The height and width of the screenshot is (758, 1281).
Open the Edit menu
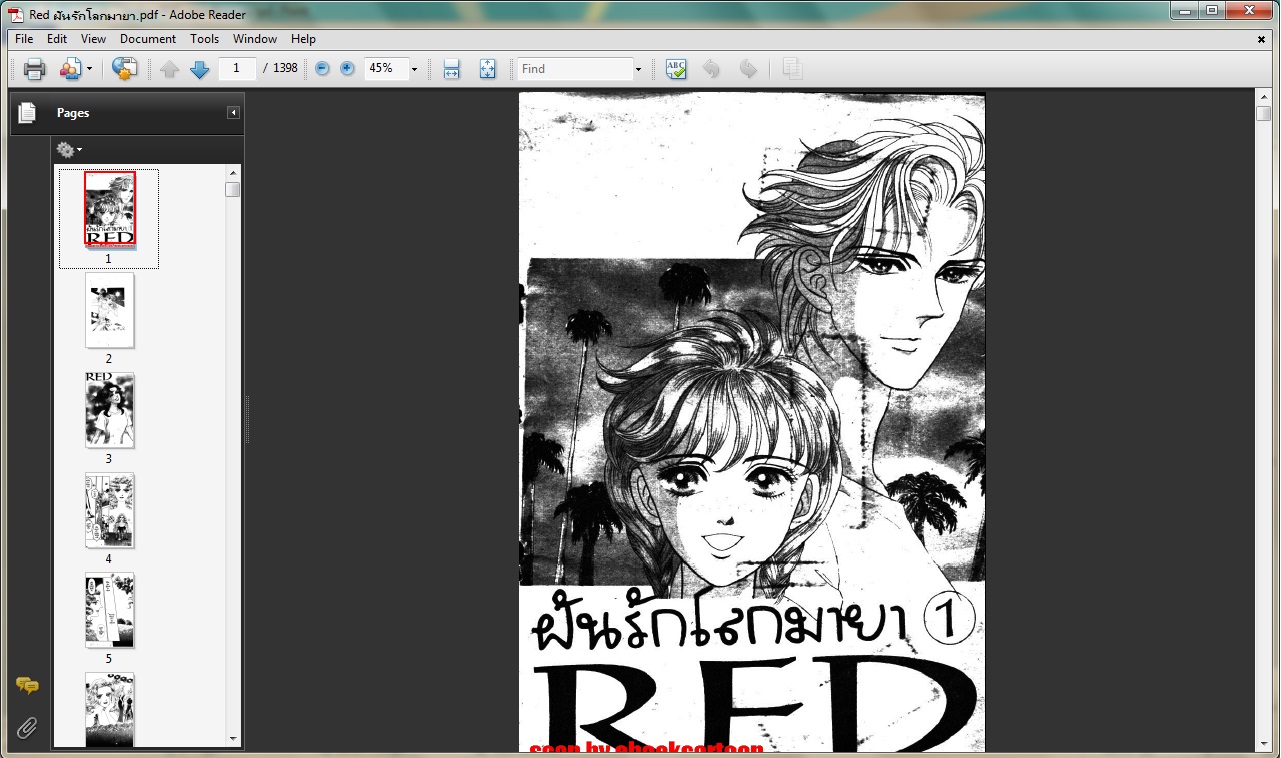pos(57,39)
